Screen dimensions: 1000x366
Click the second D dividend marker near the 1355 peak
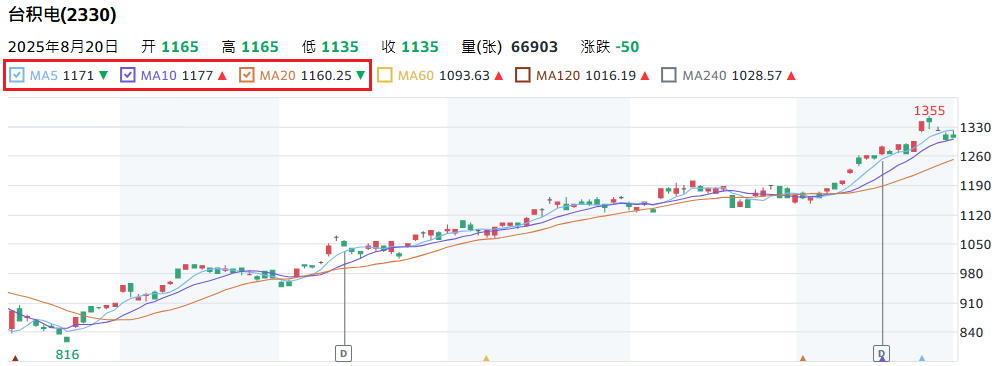point(881,353)
